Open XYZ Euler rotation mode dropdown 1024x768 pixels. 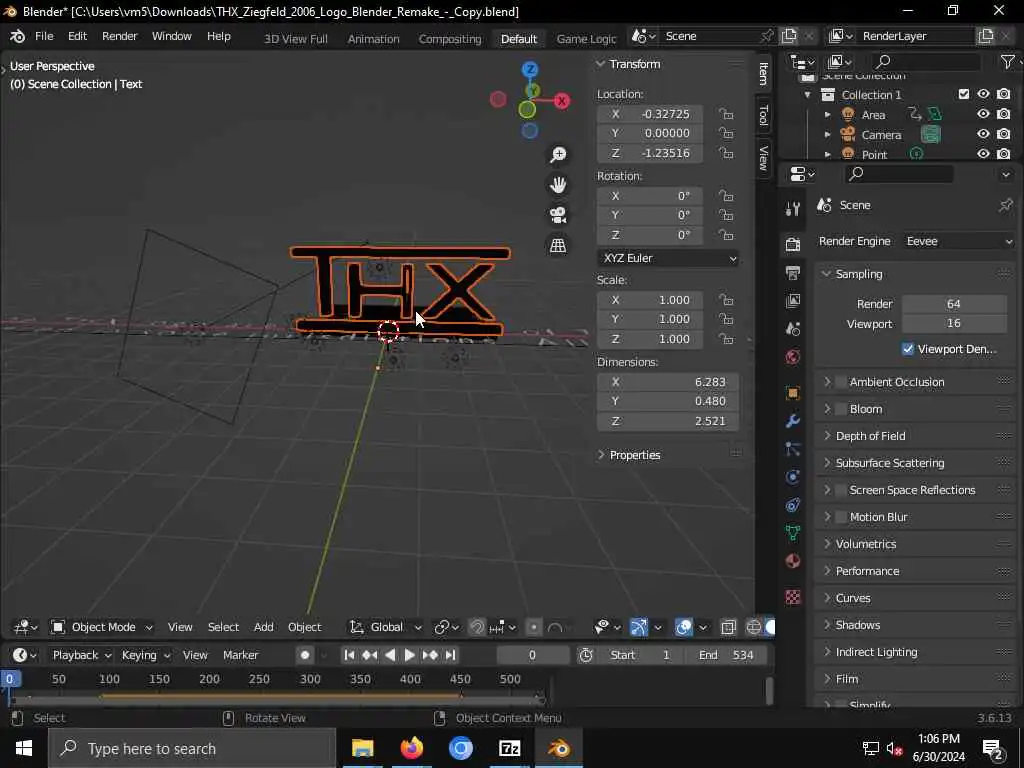pos(668,258)
